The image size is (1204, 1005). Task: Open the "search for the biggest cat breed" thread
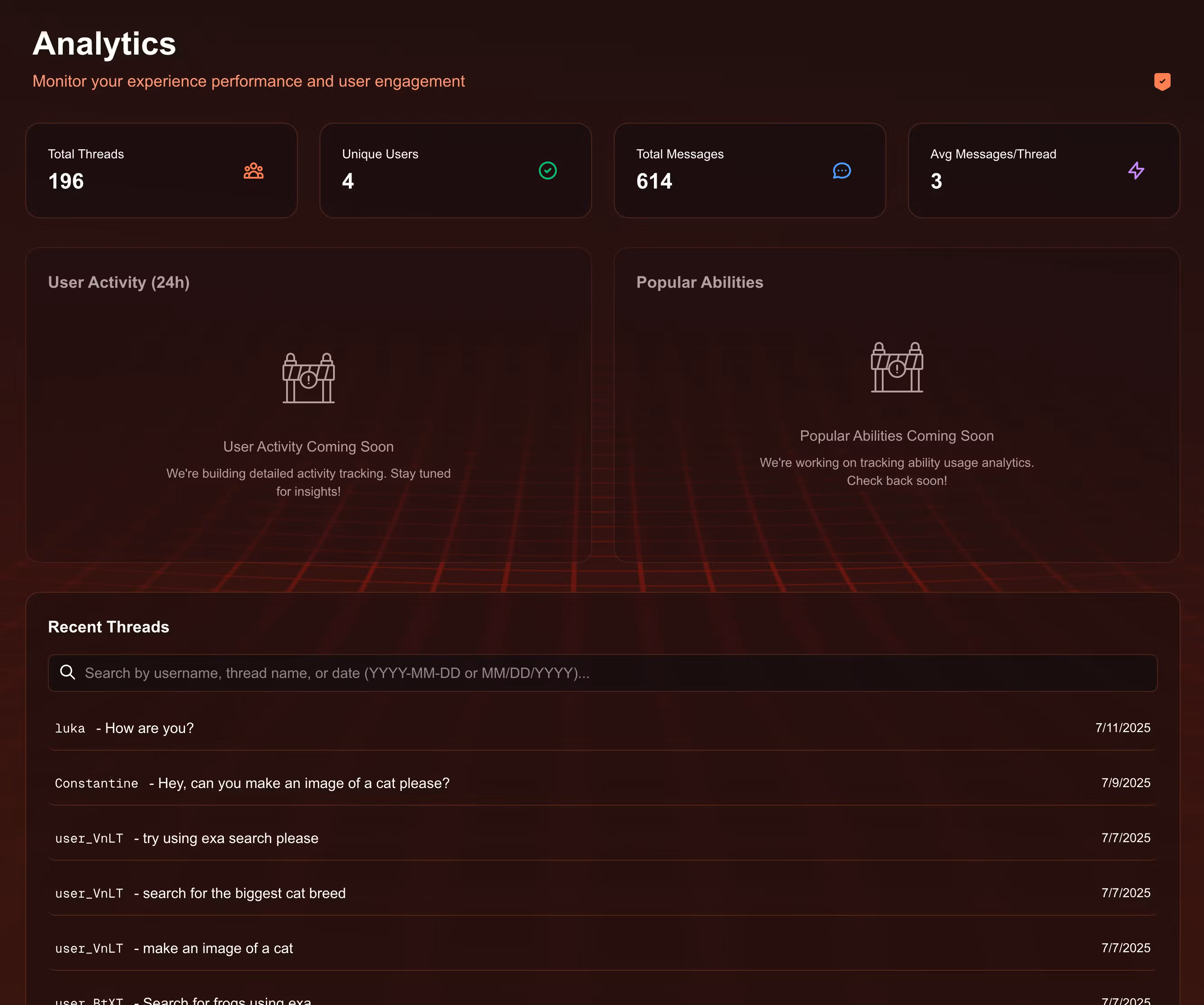pos(244,893)
